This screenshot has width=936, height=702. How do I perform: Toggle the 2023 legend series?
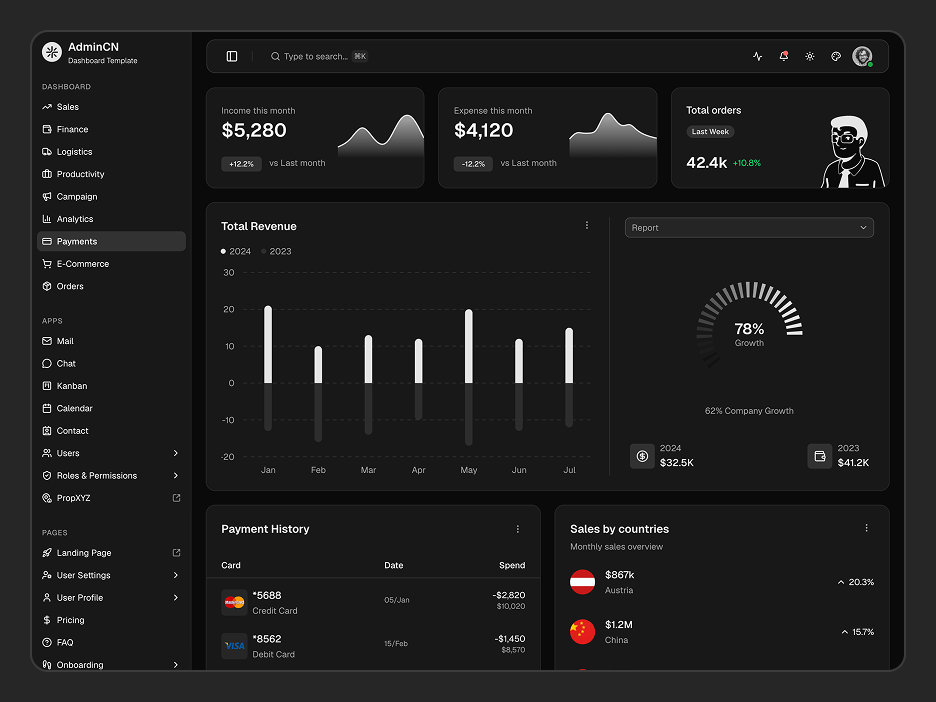click(x=276, y=251)
